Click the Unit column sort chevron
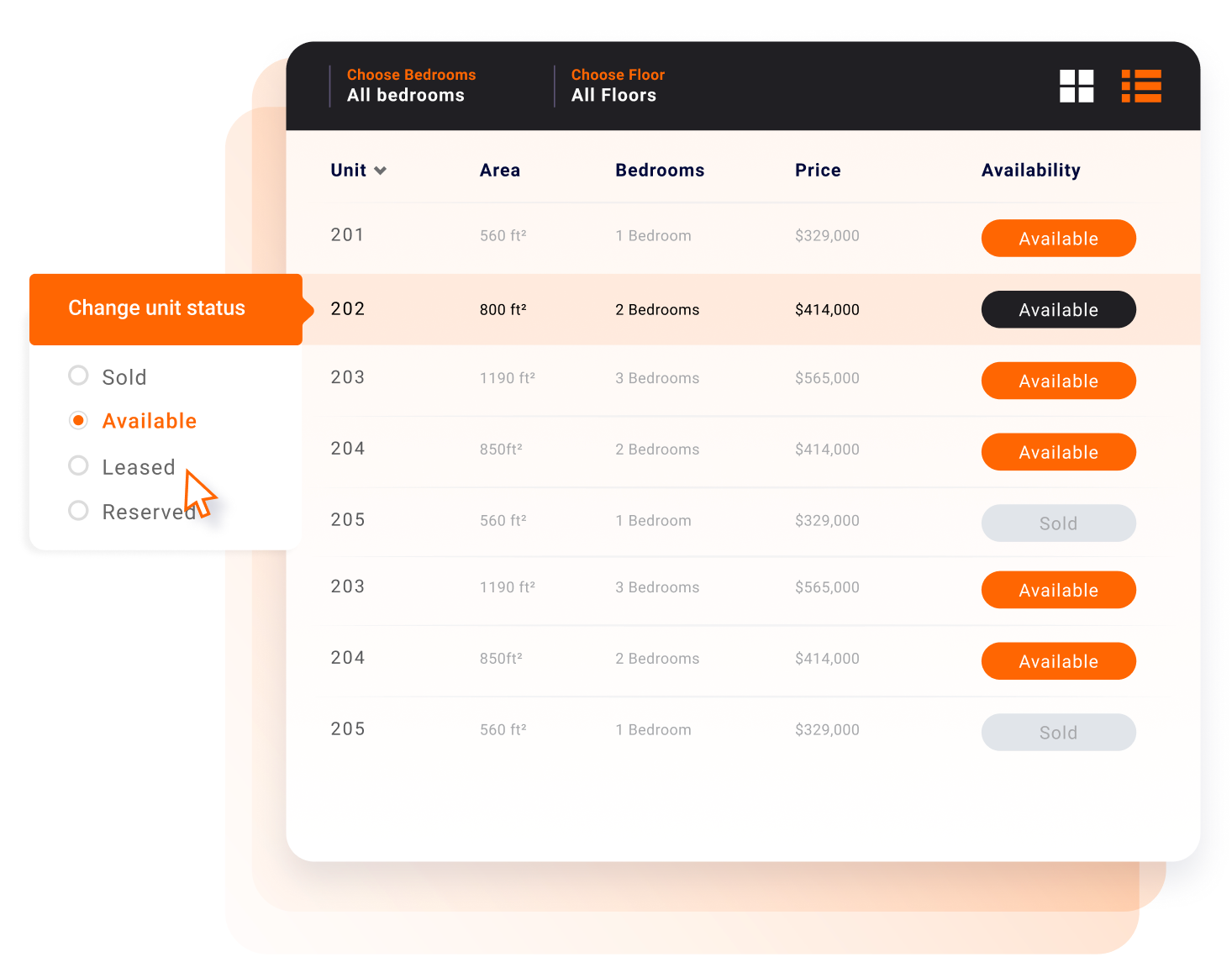The width and height of the screenshot is (1232, 978). 381,170
